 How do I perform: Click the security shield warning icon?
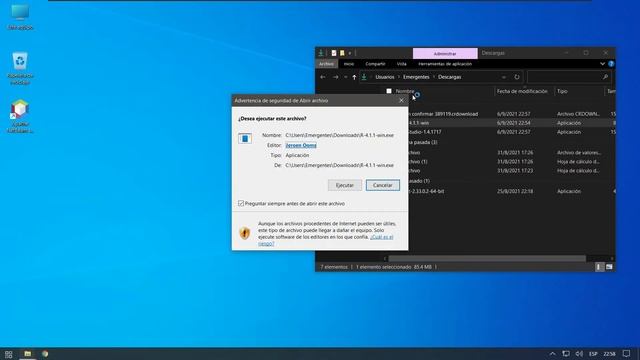pos(244,233)
